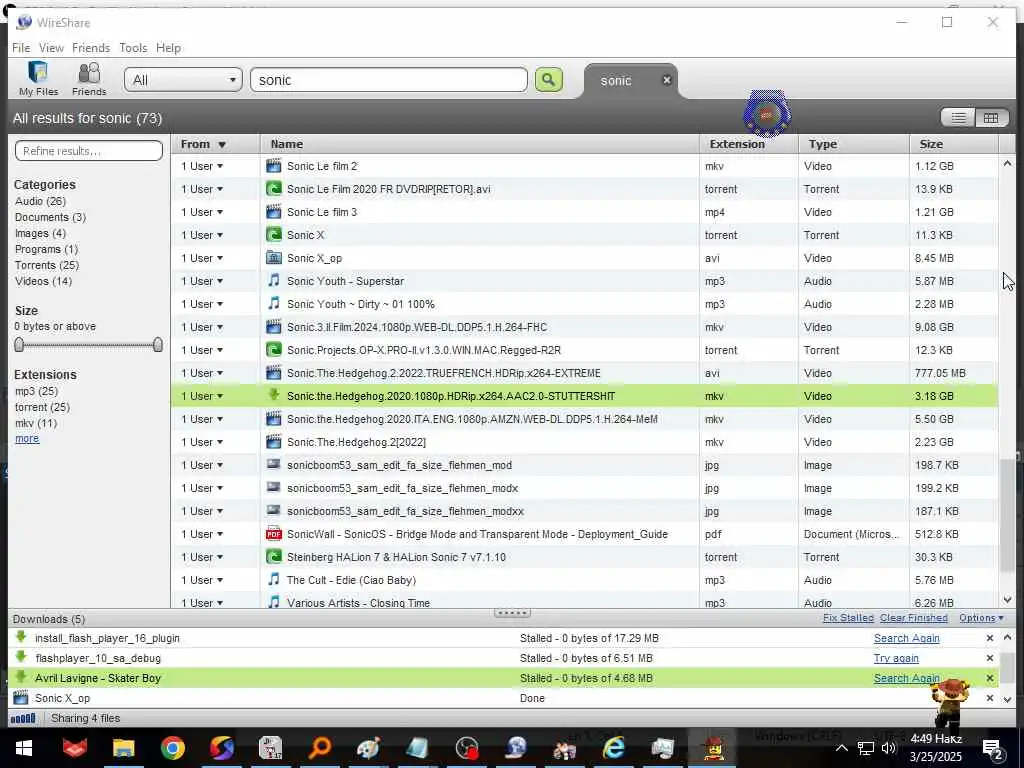1024x768 pixels.
Task: Click torrent icon of Steinberg HALion 7
Action: tap(274, 557)
